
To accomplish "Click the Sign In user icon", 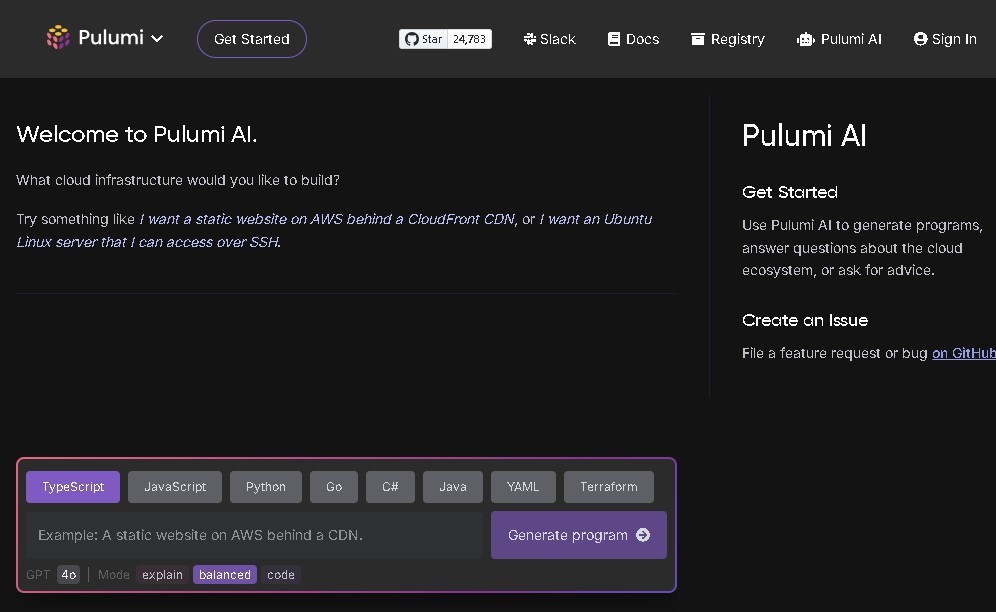I will (920, 39).
